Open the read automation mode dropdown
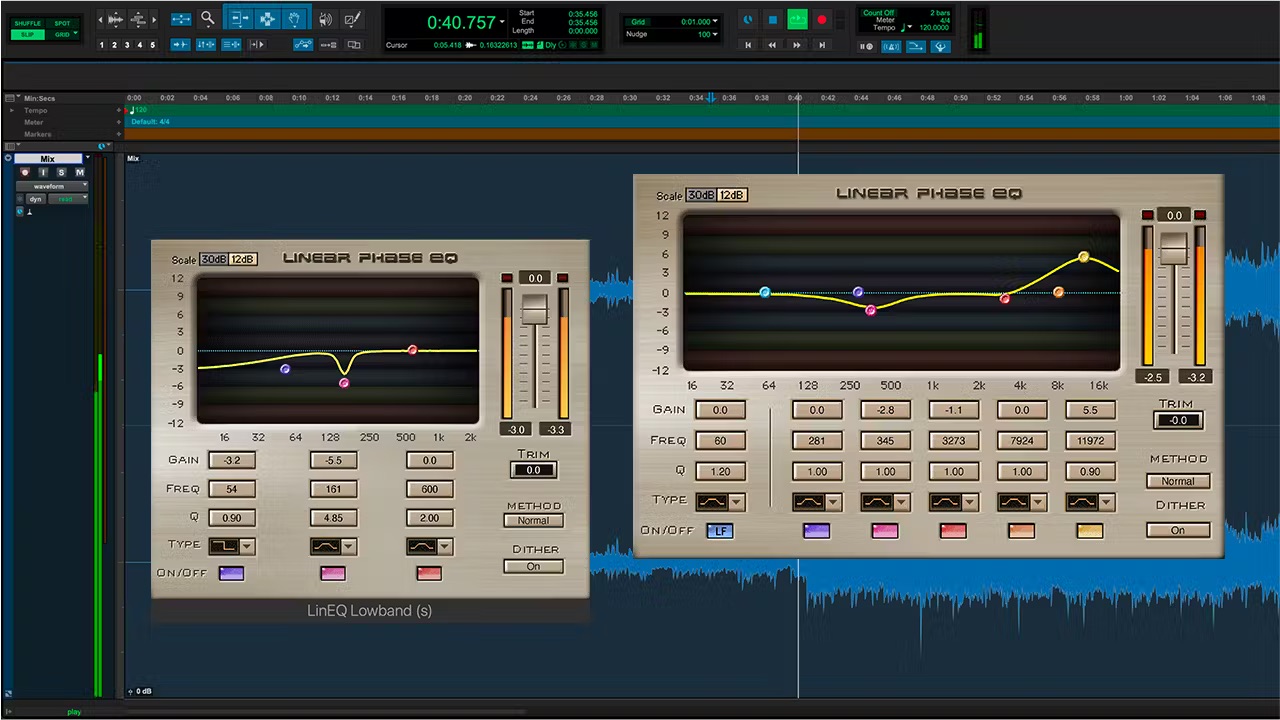 pos(69,199)
